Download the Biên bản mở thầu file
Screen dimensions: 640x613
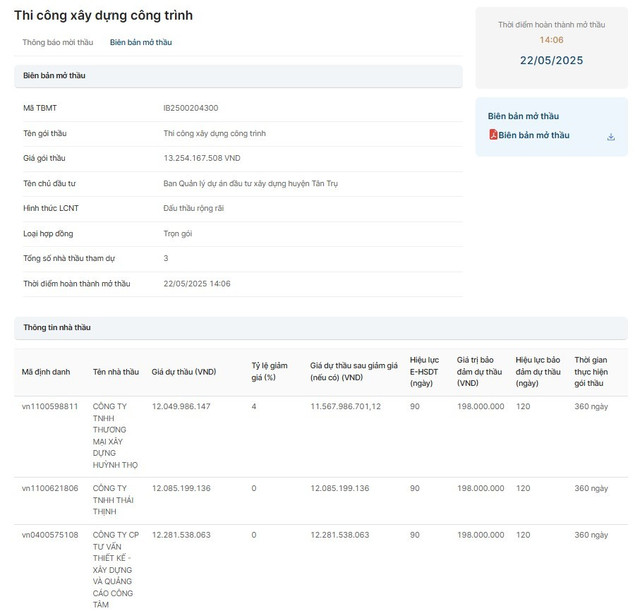click(x=611, y=137)
